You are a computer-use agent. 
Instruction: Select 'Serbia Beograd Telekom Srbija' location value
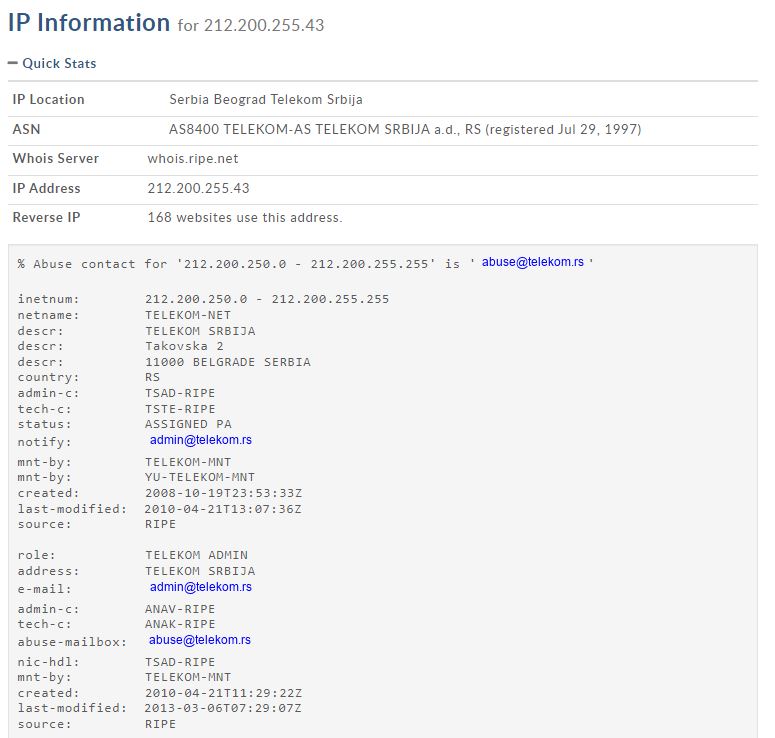266,99
